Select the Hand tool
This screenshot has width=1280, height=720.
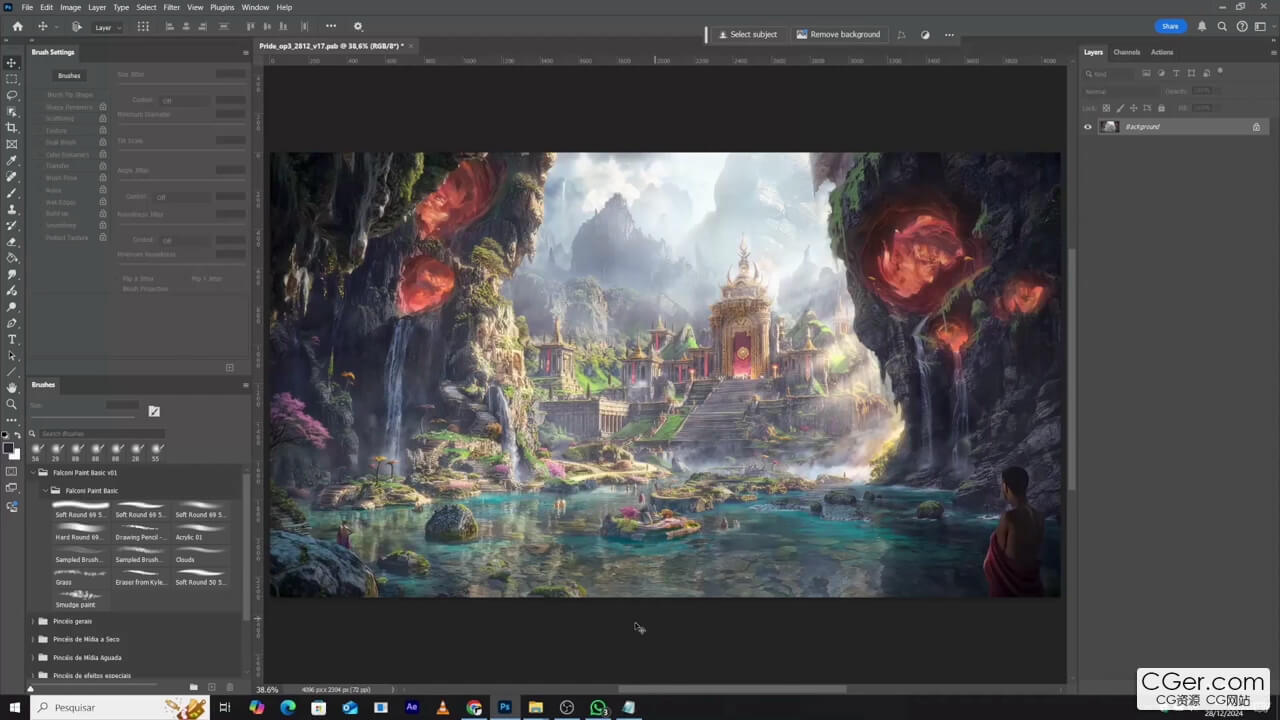tap(12, 388)
